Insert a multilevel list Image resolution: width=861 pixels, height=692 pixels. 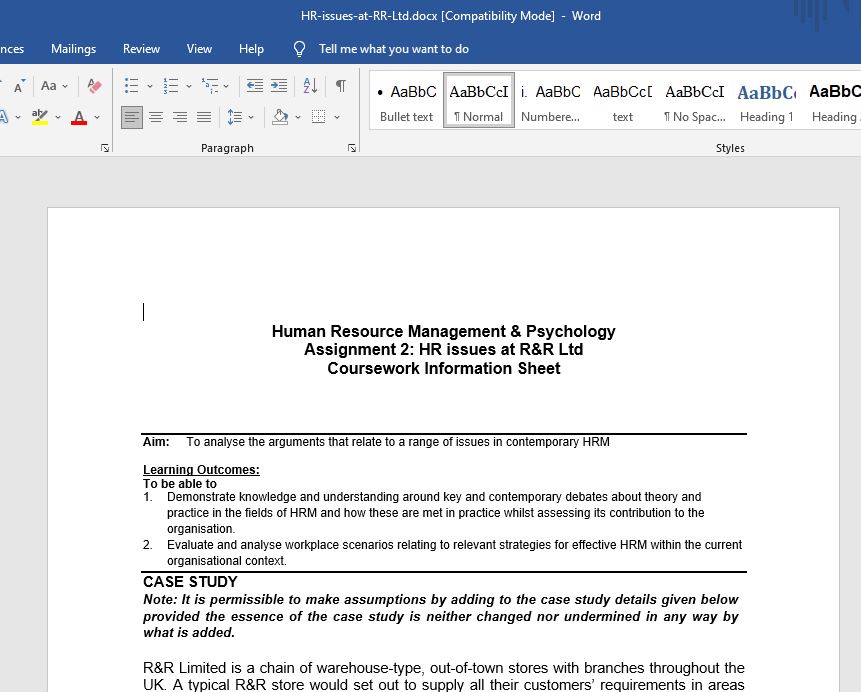(210, 86)
